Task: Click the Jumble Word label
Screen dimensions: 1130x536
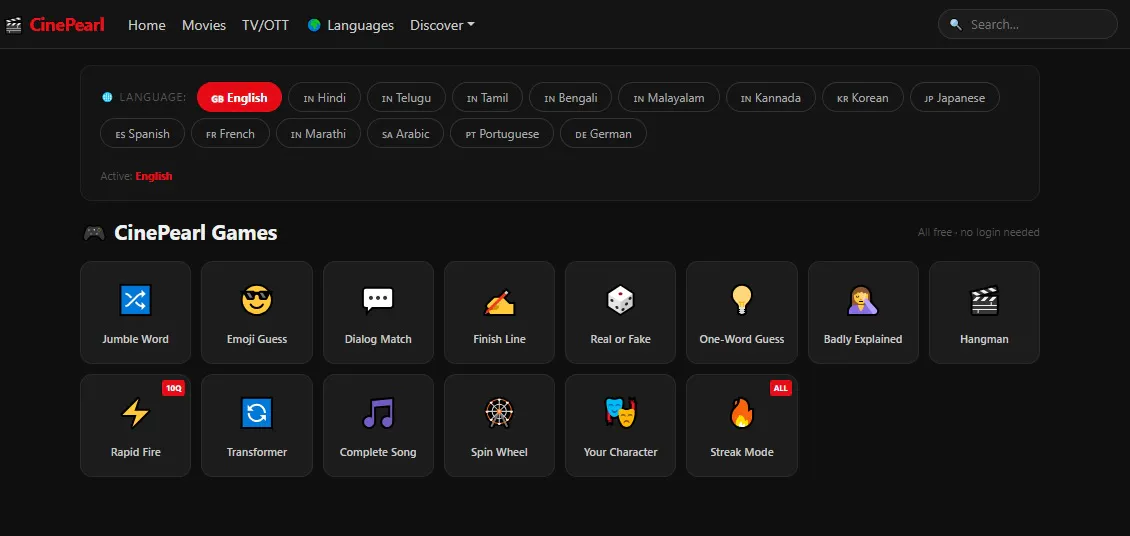Action: click(x=135, y=339)
